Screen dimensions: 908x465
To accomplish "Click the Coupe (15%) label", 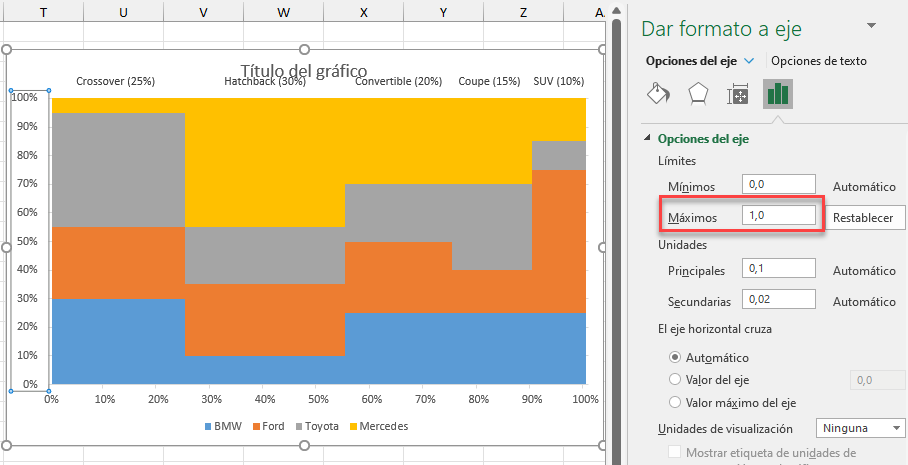I will click(489, 82).
